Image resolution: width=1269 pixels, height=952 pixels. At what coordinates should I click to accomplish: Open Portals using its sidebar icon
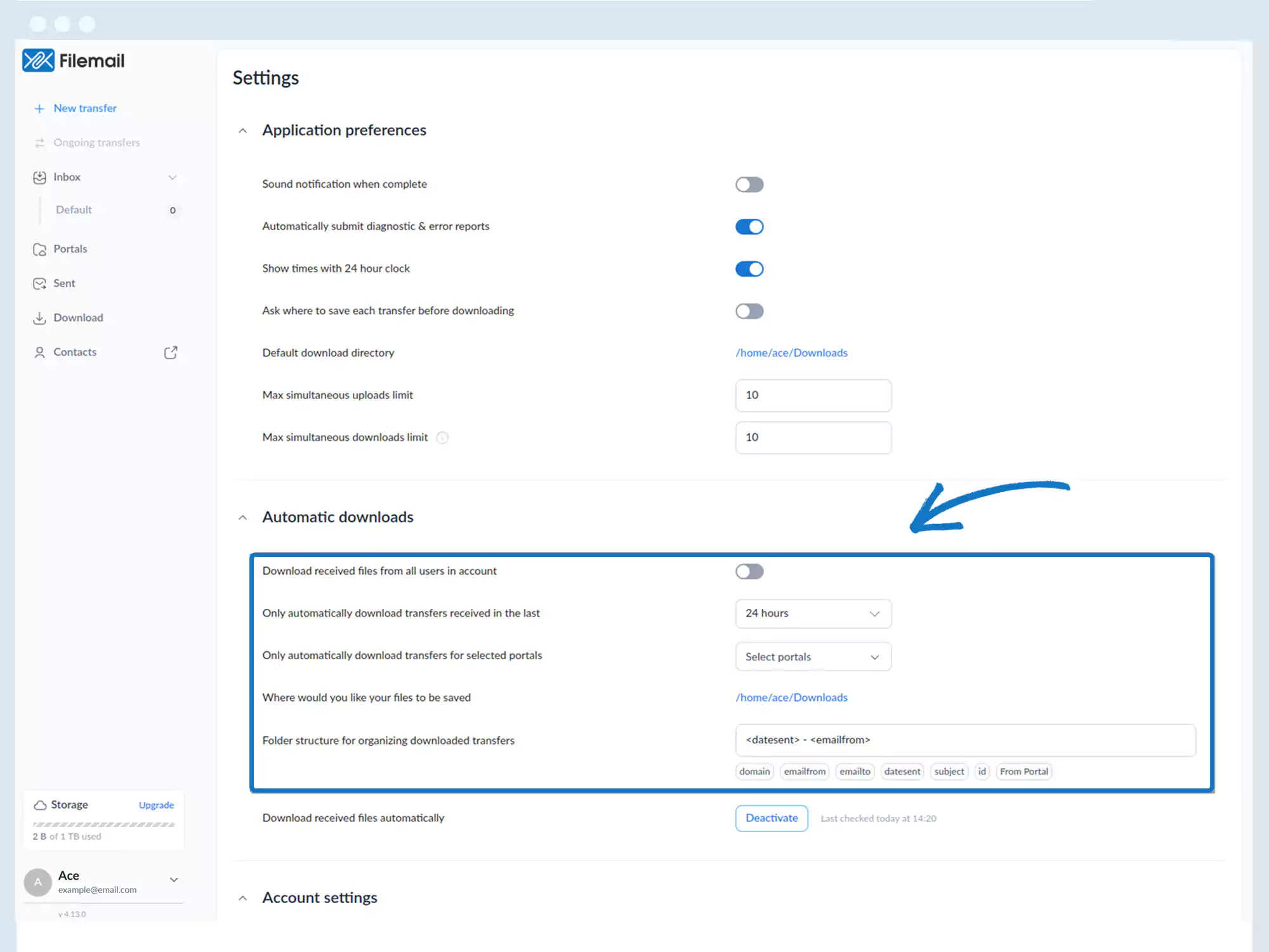tap(39, 249)
